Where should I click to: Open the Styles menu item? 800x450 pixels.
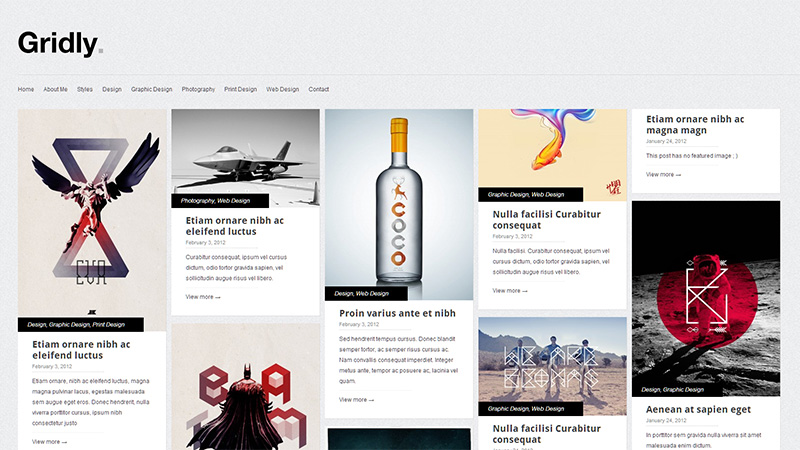point(85,89)
